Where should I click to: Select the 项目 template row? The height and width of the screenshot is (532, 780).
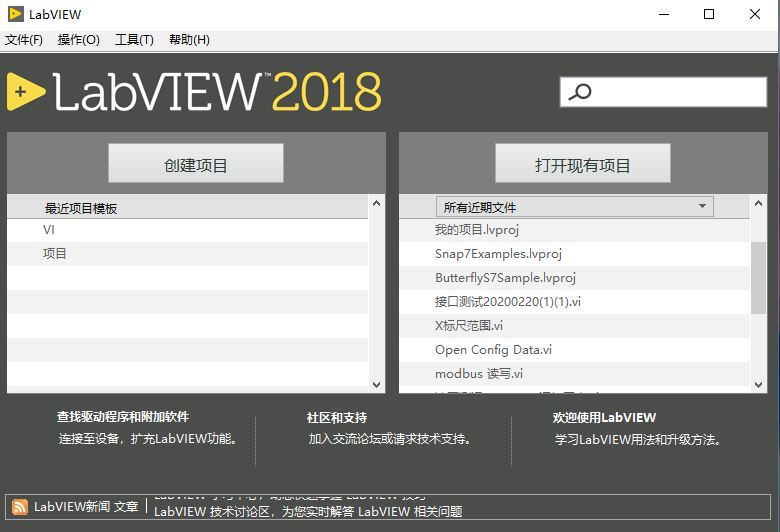coord(188,254)
